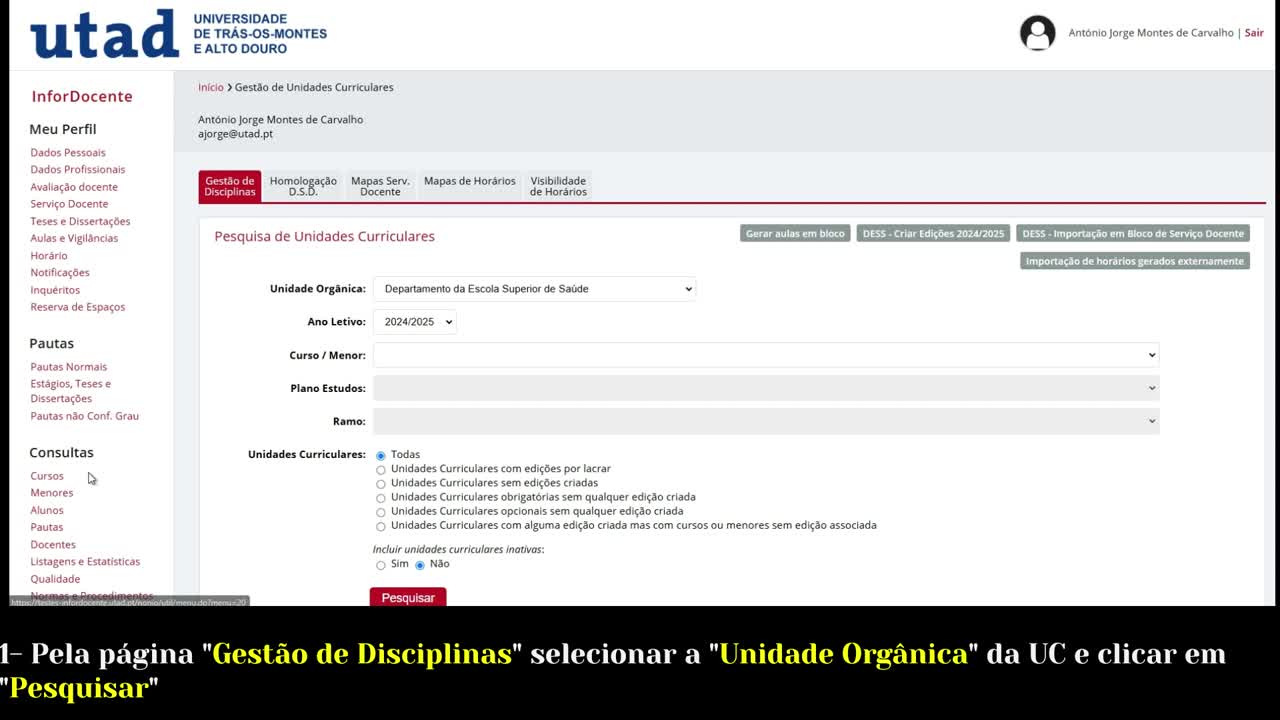Open Dados Pessoais in sidebar

[68, 153]
